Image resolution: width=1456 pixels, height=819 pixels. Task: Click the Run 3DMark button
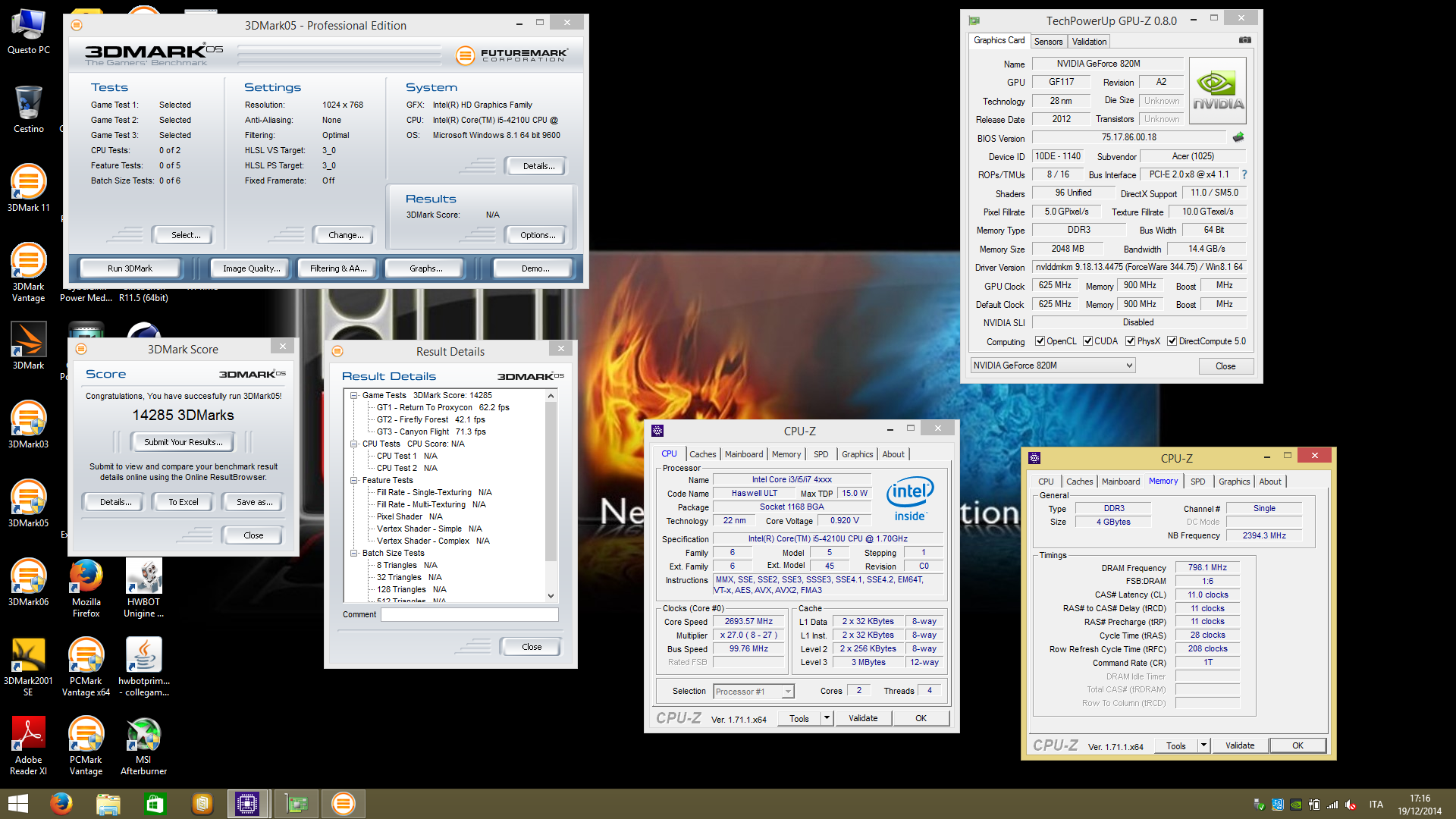point(130,268)
